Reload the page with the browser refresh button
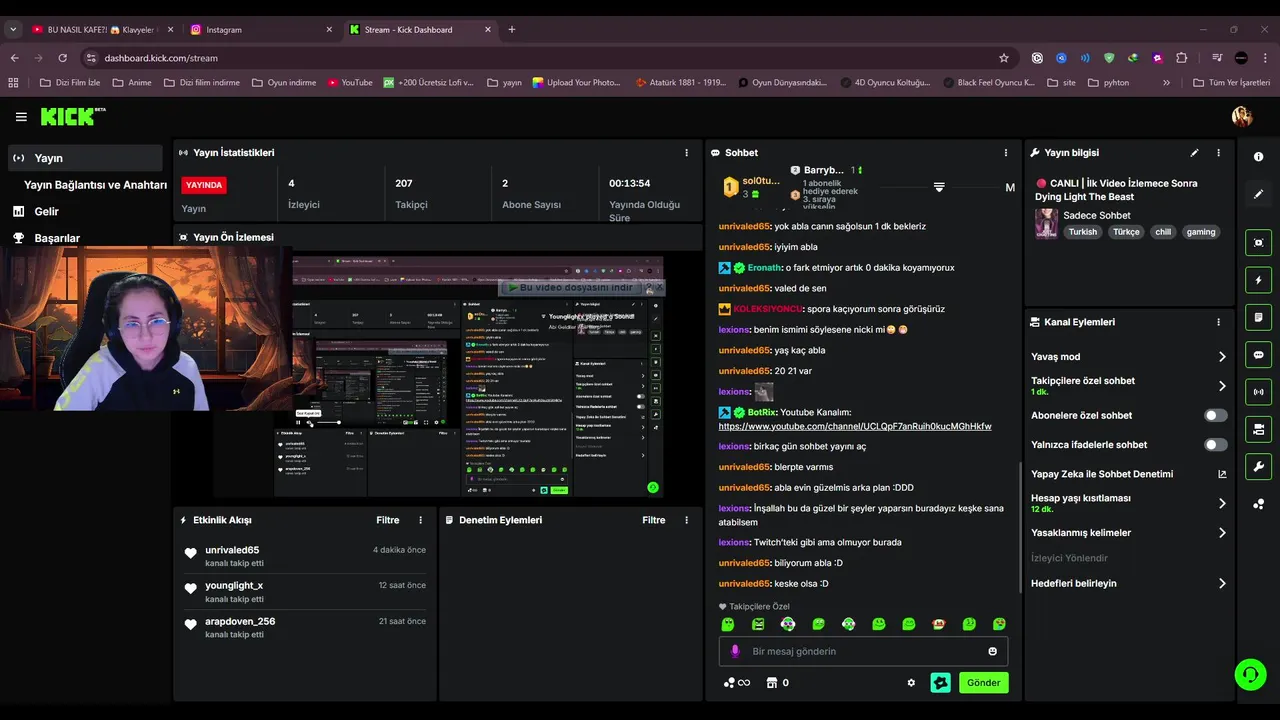1280x720 pixels. [x=63, y=58]
